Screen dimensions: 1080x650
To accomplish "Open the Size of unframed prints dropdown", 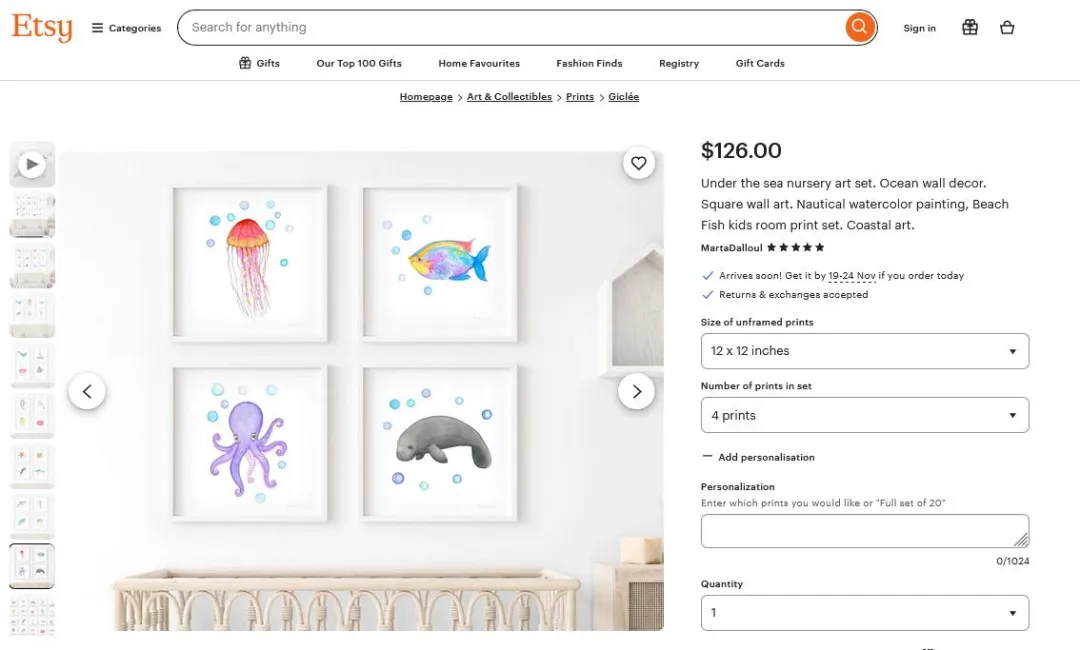I will [x=864, y=351].
